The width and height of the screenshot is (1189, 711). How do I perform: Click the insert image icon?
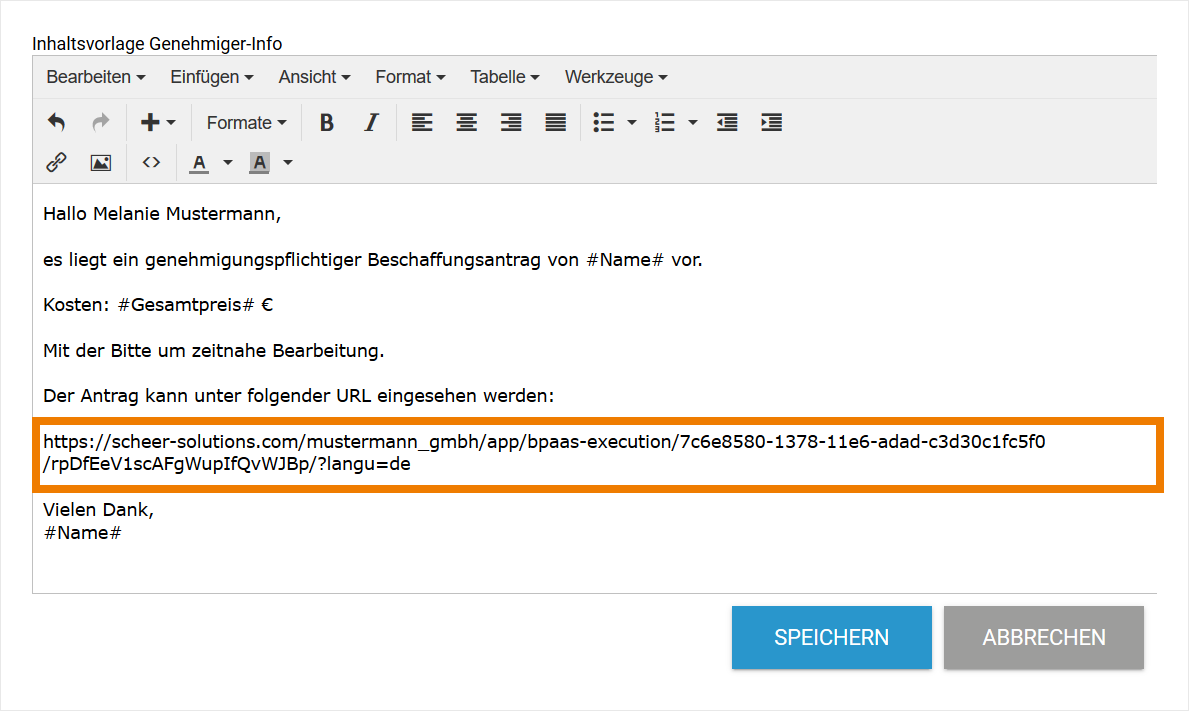pyautogui.click(x=100, y=162)
